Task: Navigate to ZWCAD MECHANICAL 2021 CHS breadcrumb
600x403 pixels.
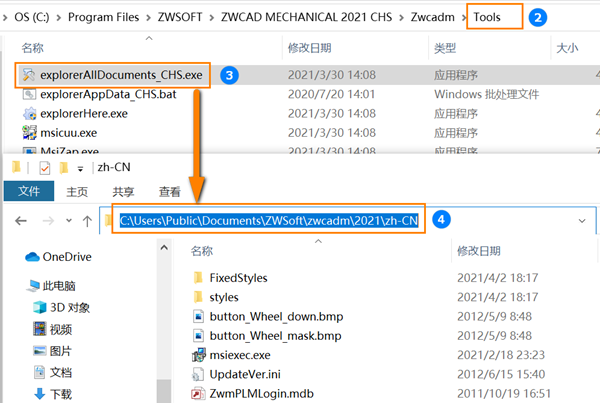Action: (x=306, y=17)
